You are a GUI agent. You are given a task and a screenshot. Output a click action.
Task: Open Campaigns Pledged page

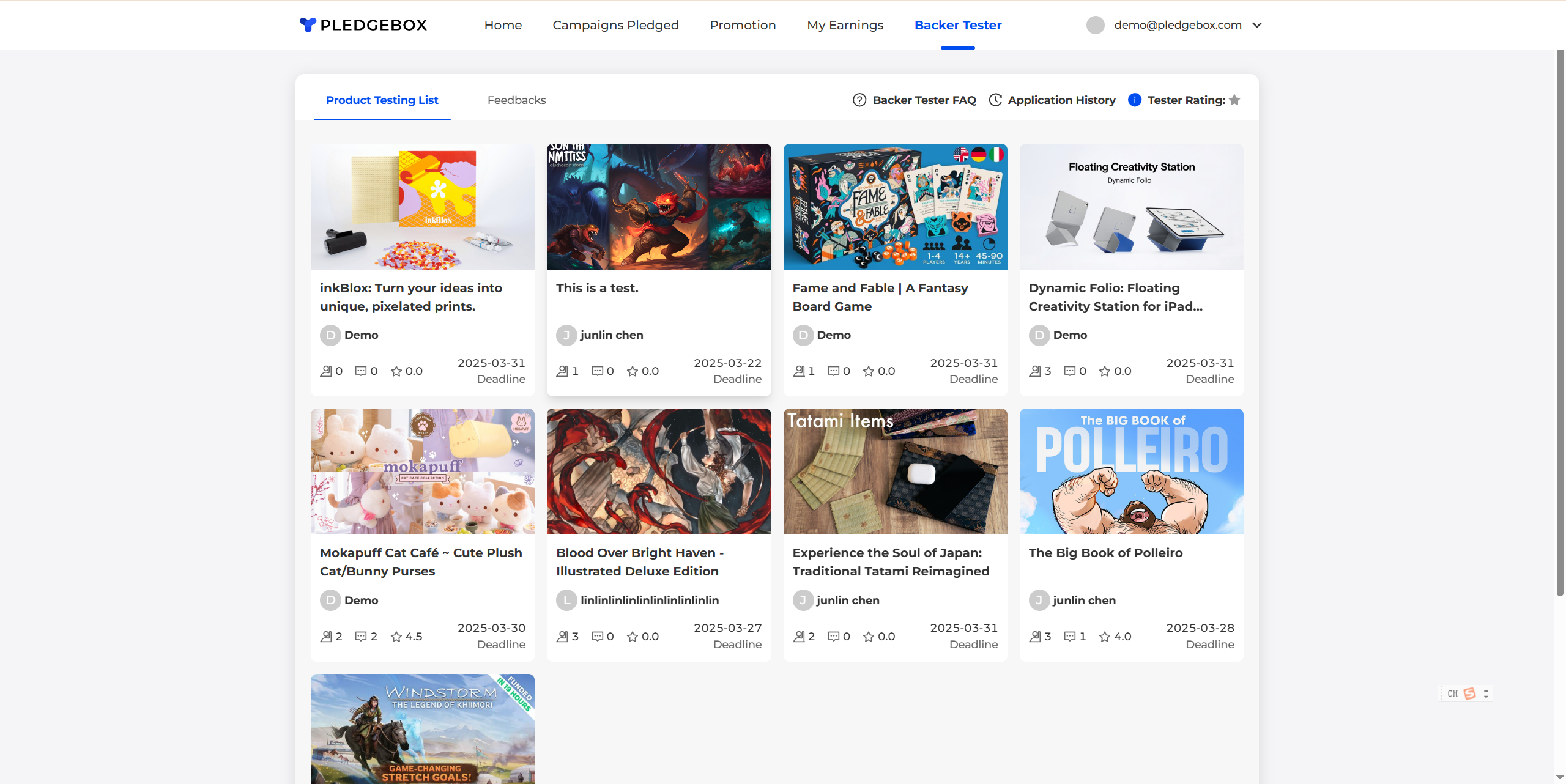(615, 25)
